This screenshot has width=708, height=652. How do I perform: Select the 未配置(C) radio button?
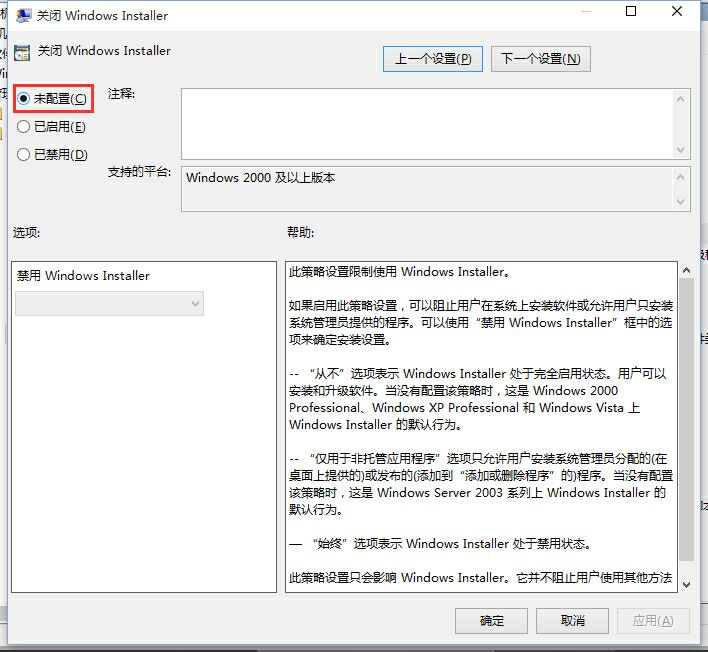tap(52, 98)
